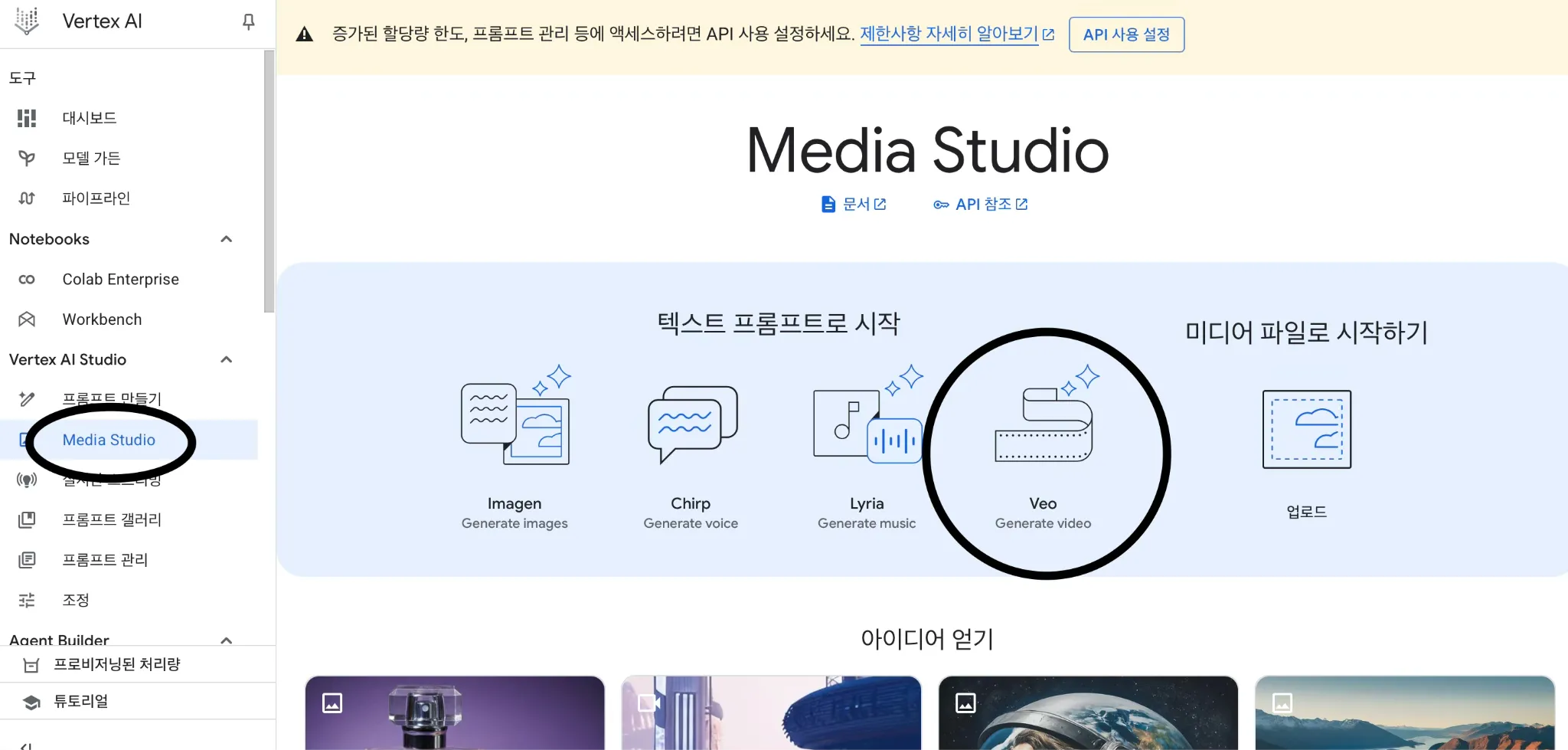Screen dimensions: 1568x750
Task: Open the 파이프라인 pipeline icon
Action: coord(27,198)
